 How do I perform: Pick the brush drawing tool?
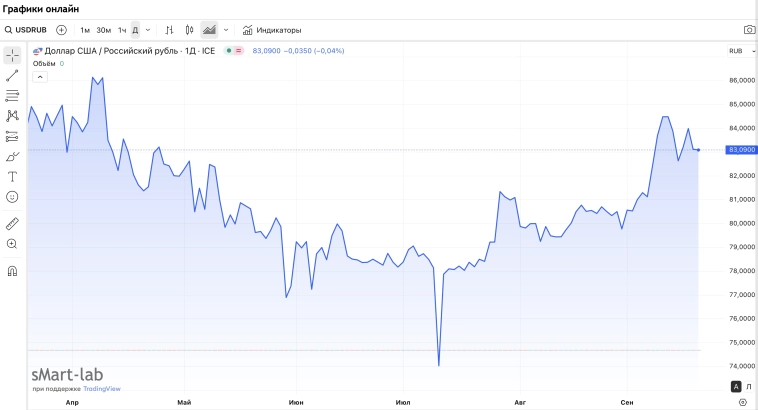[x=12, y=156]
